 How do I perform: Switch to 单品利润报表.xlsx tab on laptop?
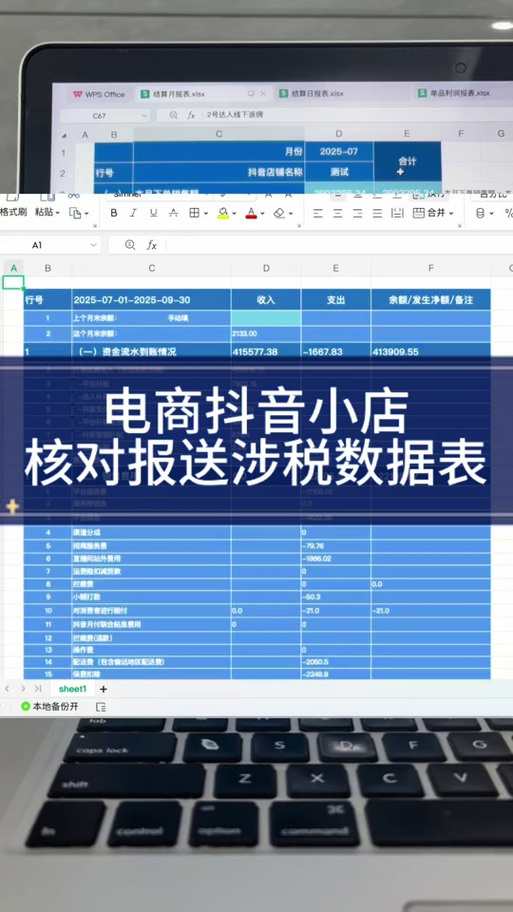pyautogui.click(x=454, y=93)
